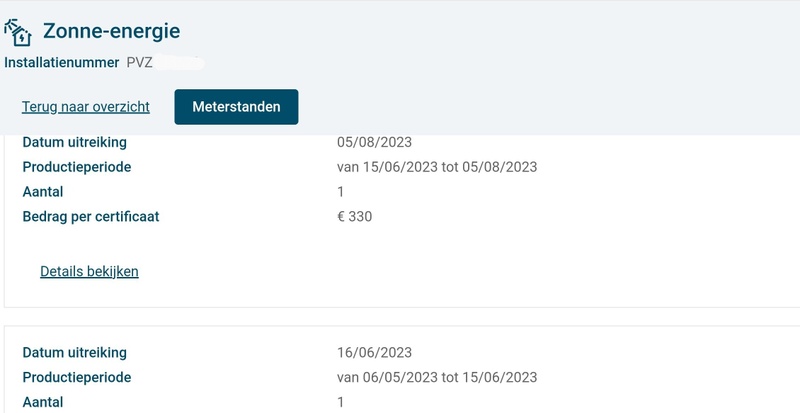Click Datum uitreiking label above 05/08/2023 card
This screenshot has width=800, height=413.
[74, 142]
